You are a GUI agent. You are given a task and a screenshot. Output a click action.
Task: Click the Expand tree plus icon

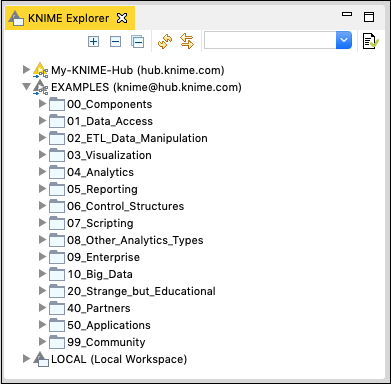pos(93,42)
